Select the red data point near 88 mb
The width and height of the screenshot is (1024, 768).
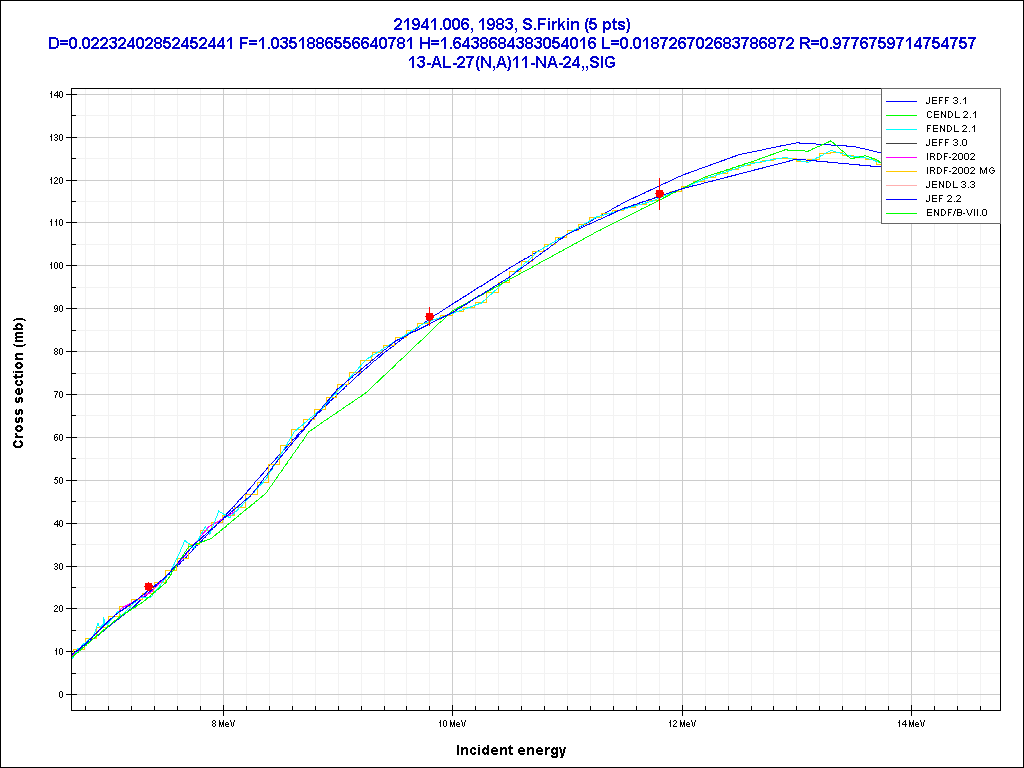tap(430, 317)
